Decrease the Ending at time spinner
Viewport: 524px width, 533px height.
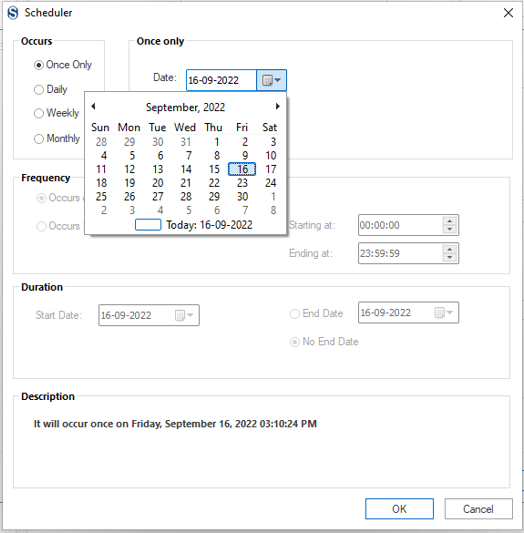tap(450, 258)
